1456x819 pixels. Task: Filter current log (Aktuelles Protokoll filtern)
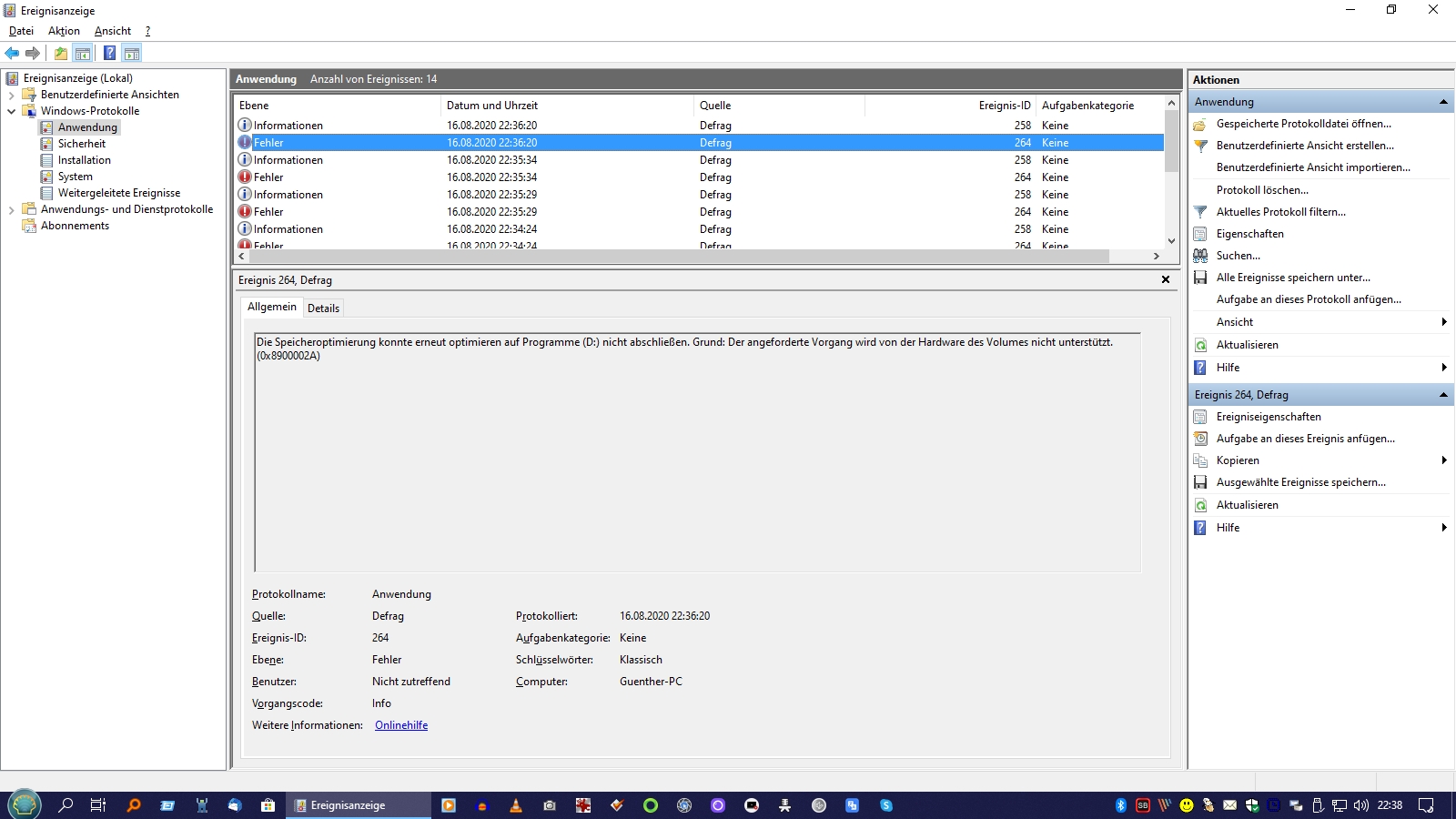pyautogui.click(x=1280, y=212)
